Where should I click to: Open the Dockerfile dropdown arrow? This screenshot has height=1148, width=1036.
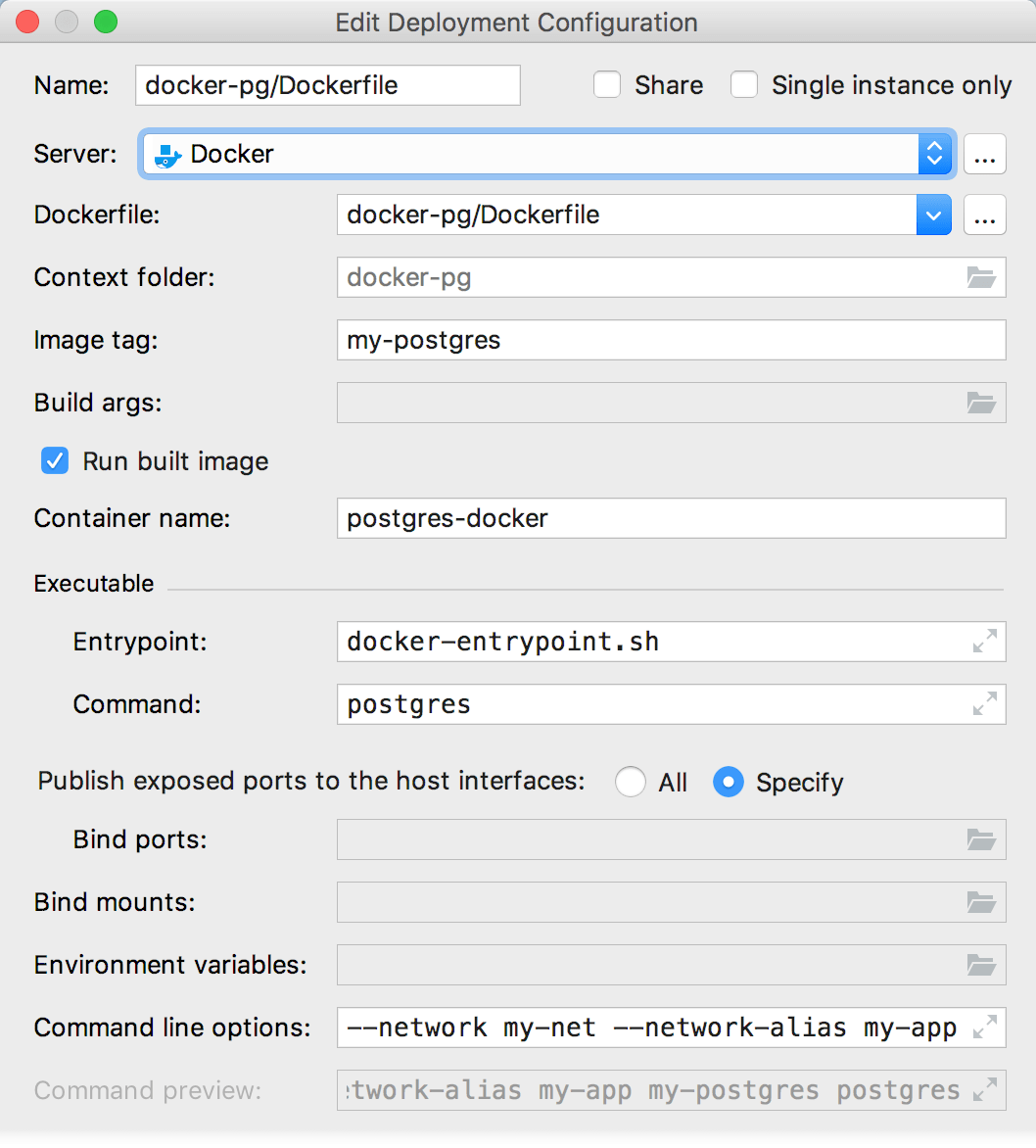tap(933, 215)
